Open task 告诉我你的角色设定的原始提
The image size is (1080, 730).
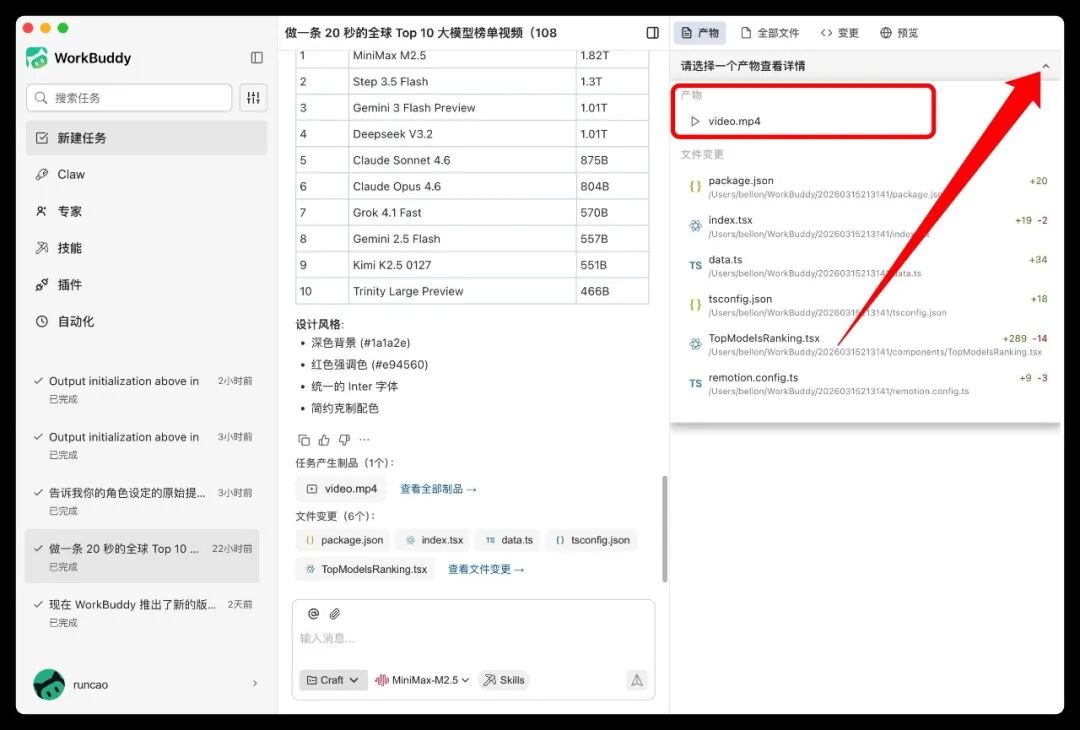click(143, 501)
